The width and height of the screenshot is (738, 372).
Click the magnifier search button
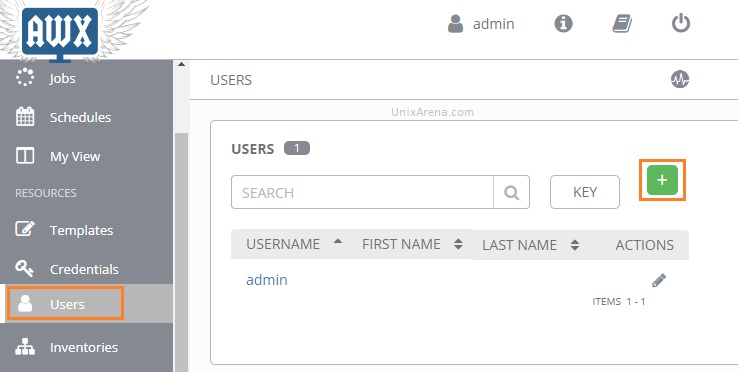[511, 192]
